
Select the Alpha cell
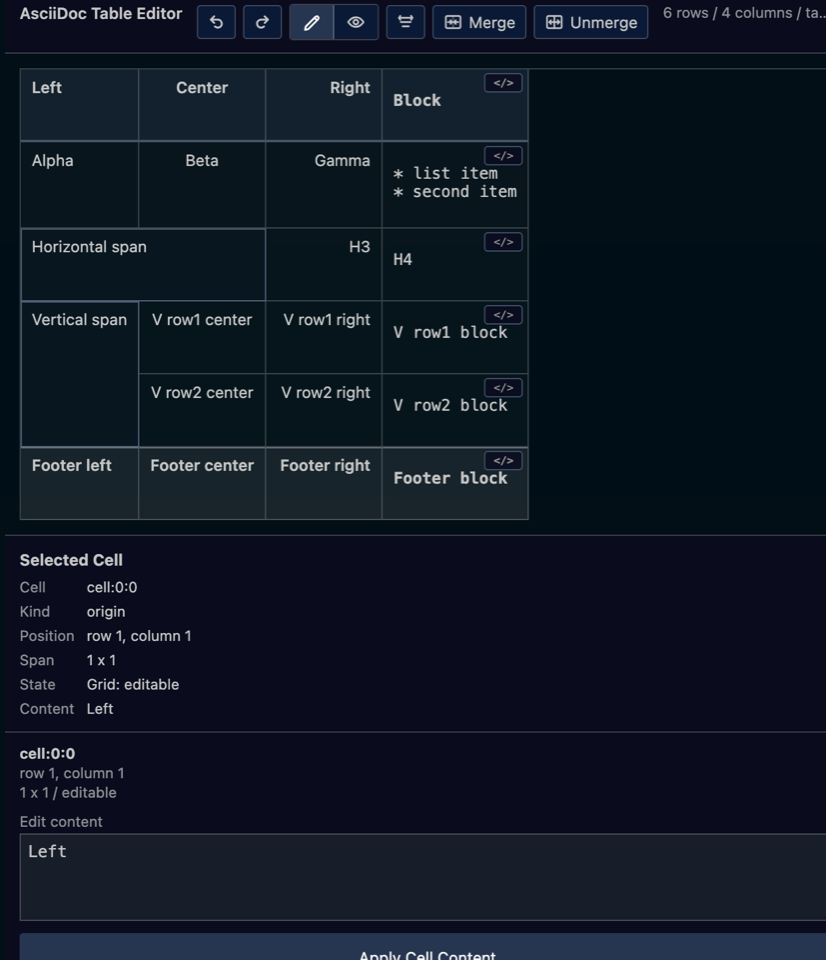[x=80, y=185]
